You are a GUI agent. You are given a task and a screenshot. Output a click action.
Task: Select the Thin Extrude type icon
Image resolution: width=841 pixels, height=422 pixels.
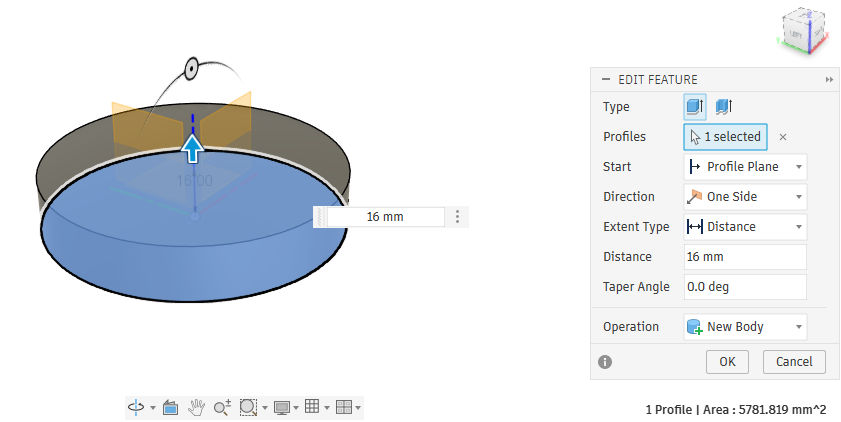tap(724, 107)
